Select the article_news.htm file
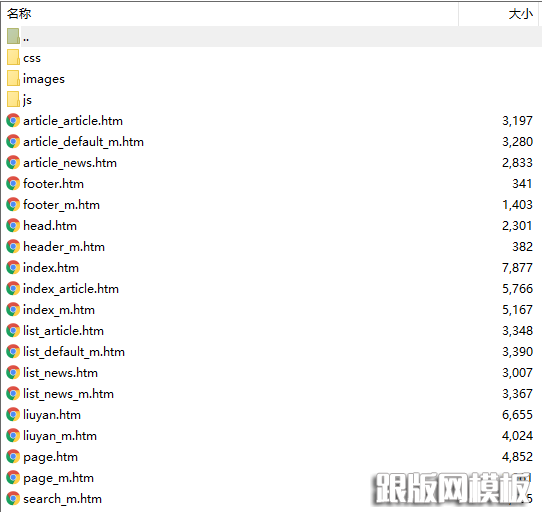The height and width of the screenshot is (512, 542). pos(70,163)
